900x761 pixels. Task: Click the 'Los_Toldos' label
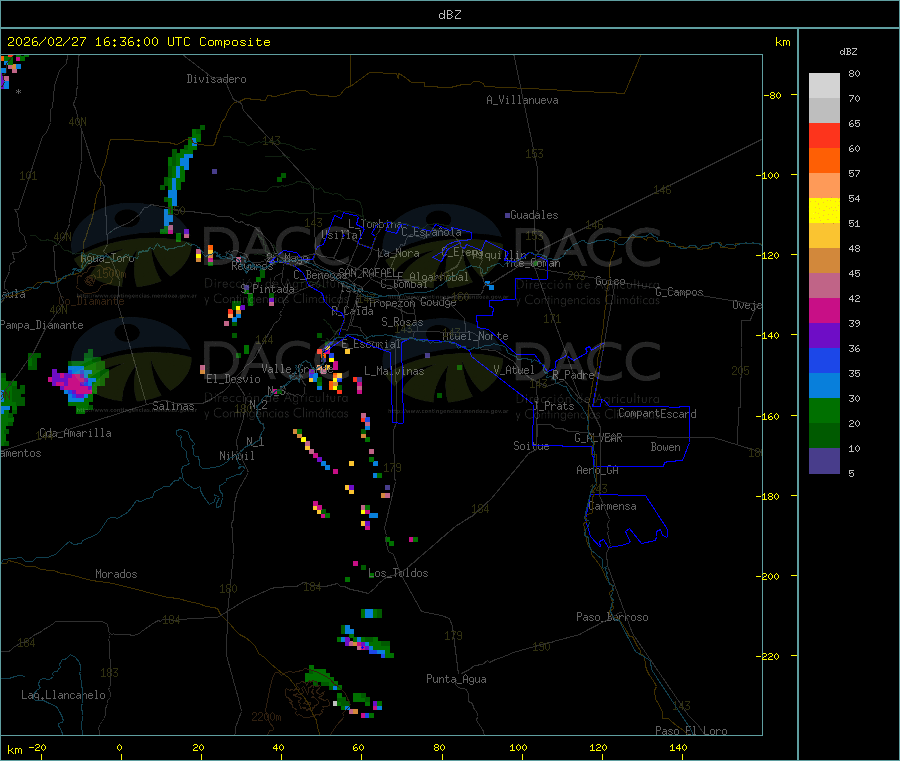[x=398, y=573]
